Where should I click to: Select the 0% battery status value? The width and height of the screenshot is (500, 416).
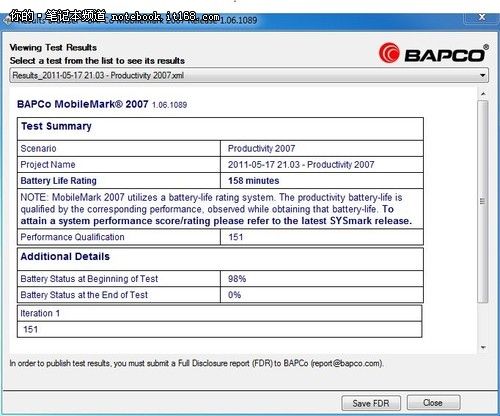[x=234, y=295]
